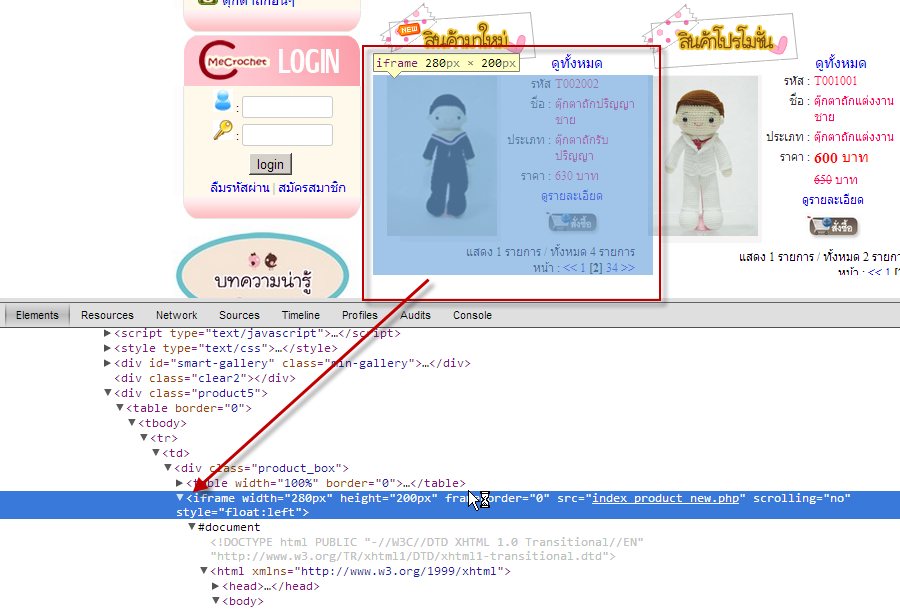Click the blue user icon beside username field
900x610 pixels.
(x=223, y=100)
